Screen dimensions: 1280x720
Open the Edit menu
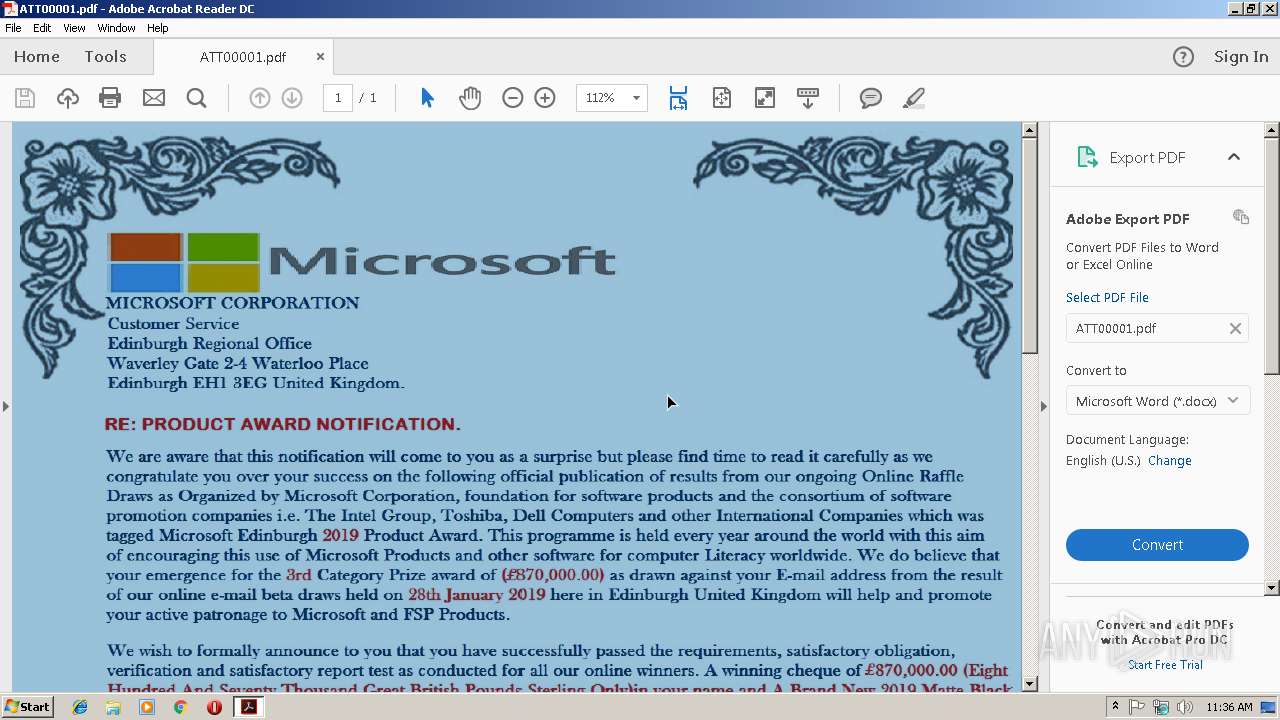tap(42, 28)
